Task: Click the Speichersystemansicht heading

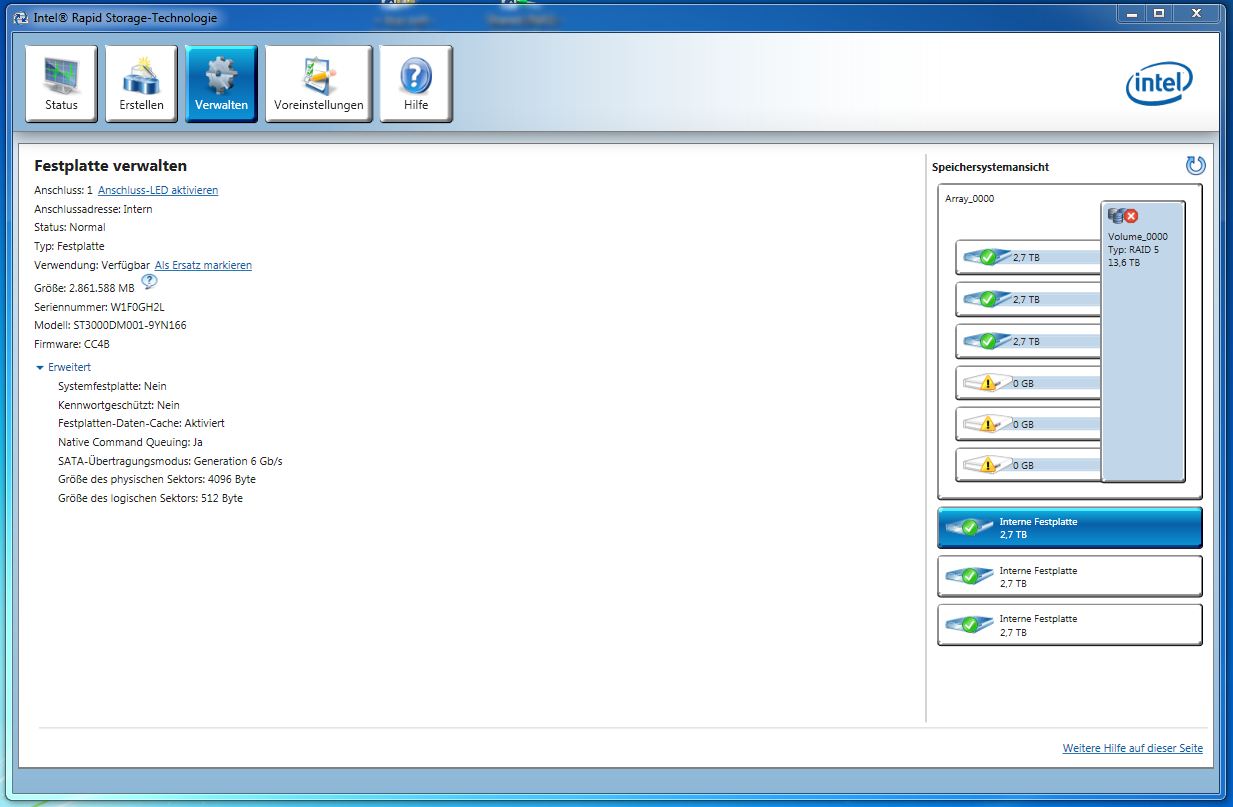Action: [x=990, y=167]
